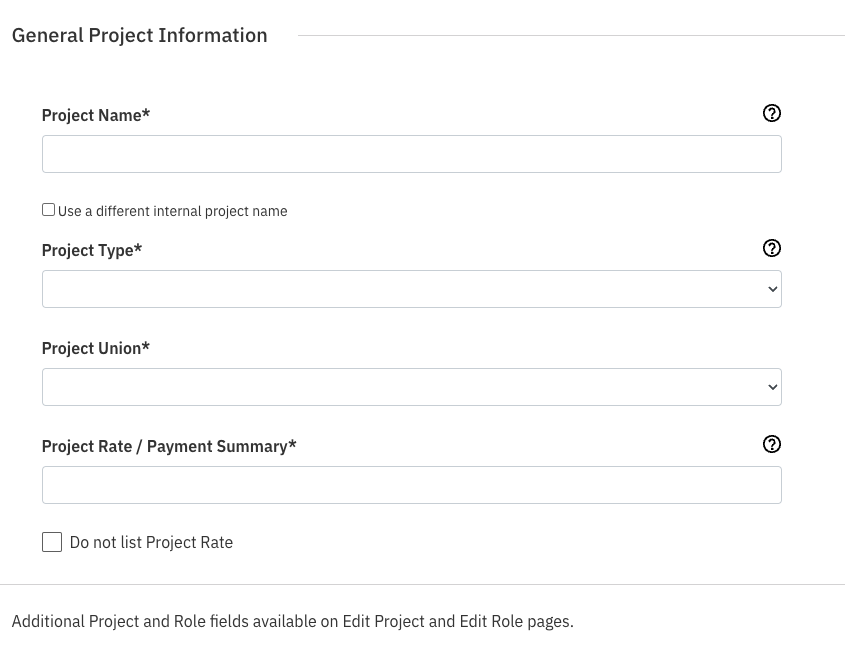Click the chevron arrow in Project Union field
845x655 pixels.
tap(772, 387)
